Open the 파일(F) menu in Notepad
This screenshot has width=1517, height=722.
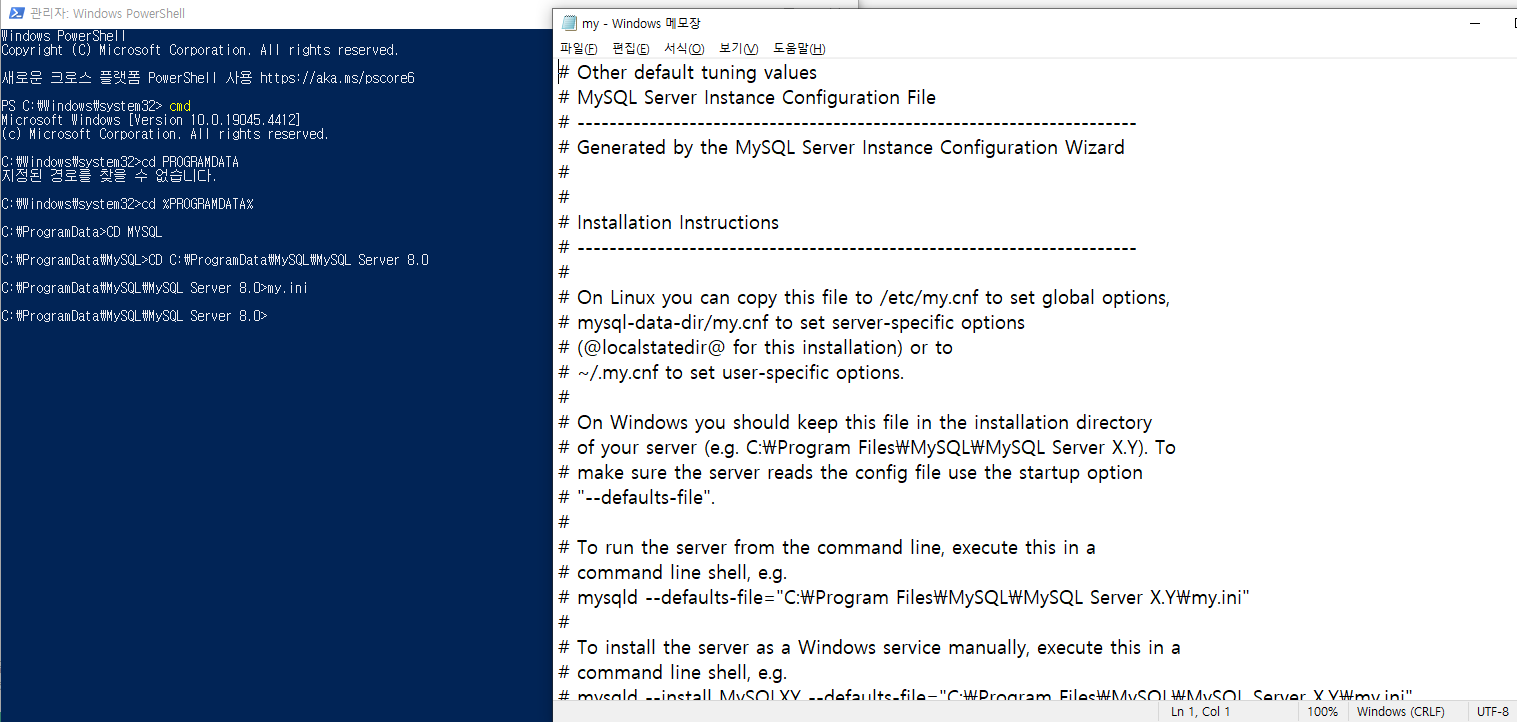coord(579,48)
